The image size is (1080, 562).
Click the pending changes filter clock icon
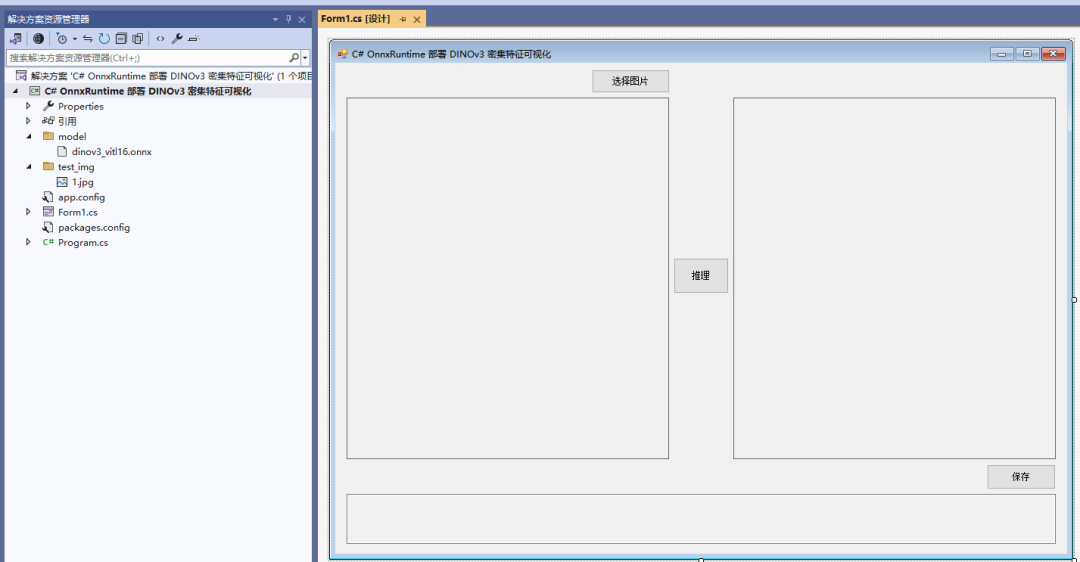coord(62,39)
